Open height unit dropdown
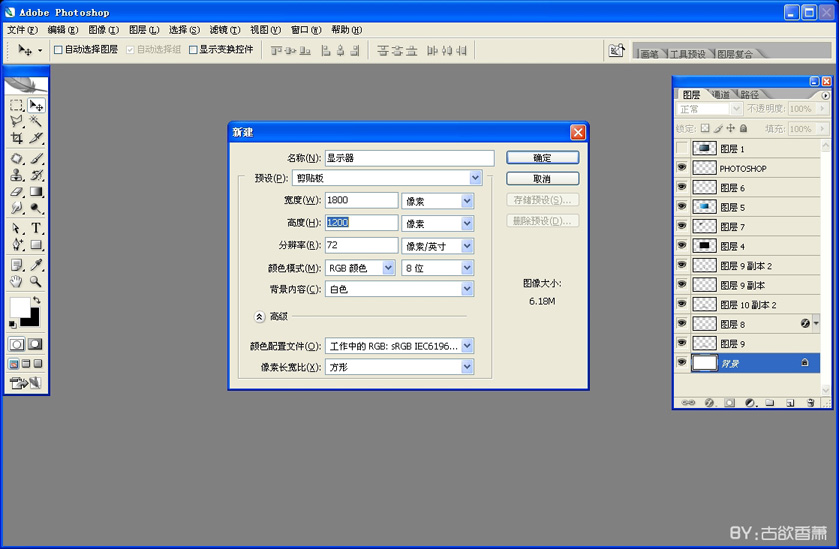The width and height of the screenshot is (839, 549). pyautogui.click(x=467, y=223)
